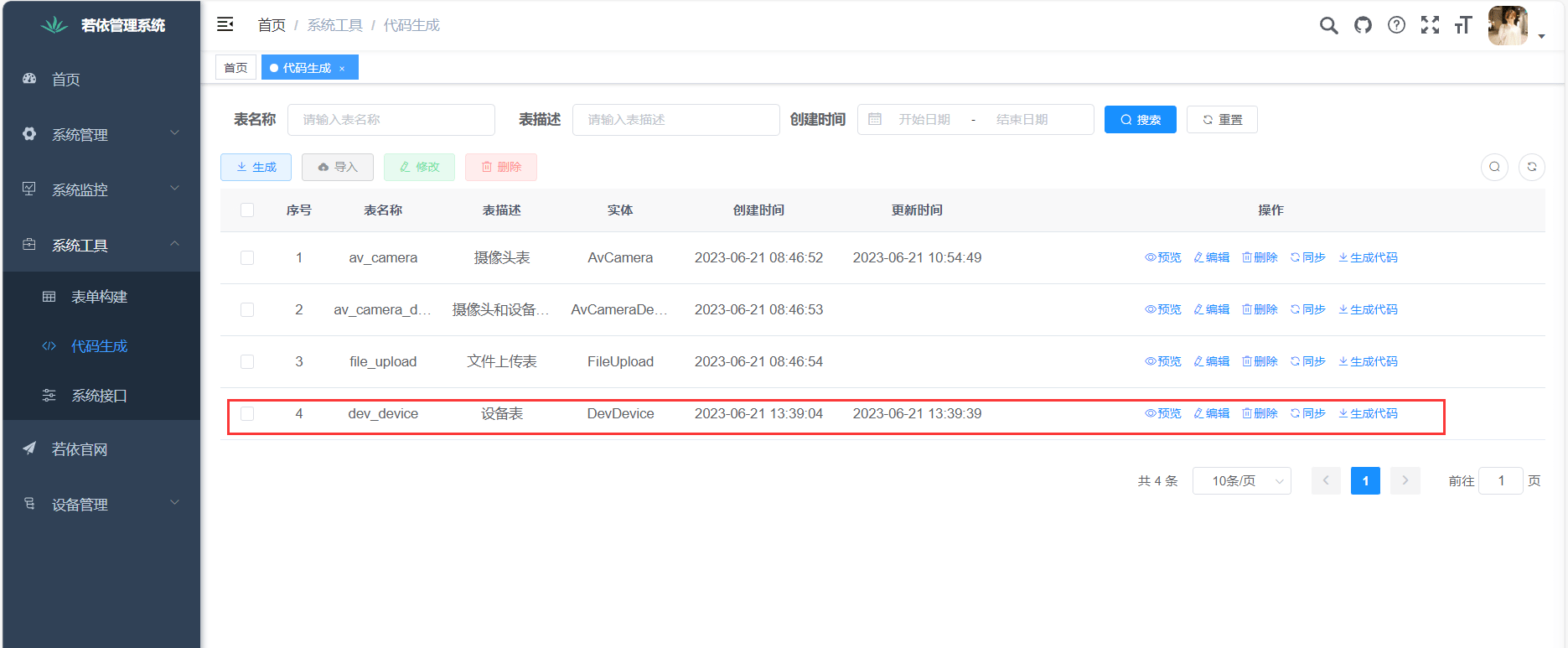The image size is (1568, 648).
Task: Go to 首页 in sidebar
Action: tap(101, 79)
